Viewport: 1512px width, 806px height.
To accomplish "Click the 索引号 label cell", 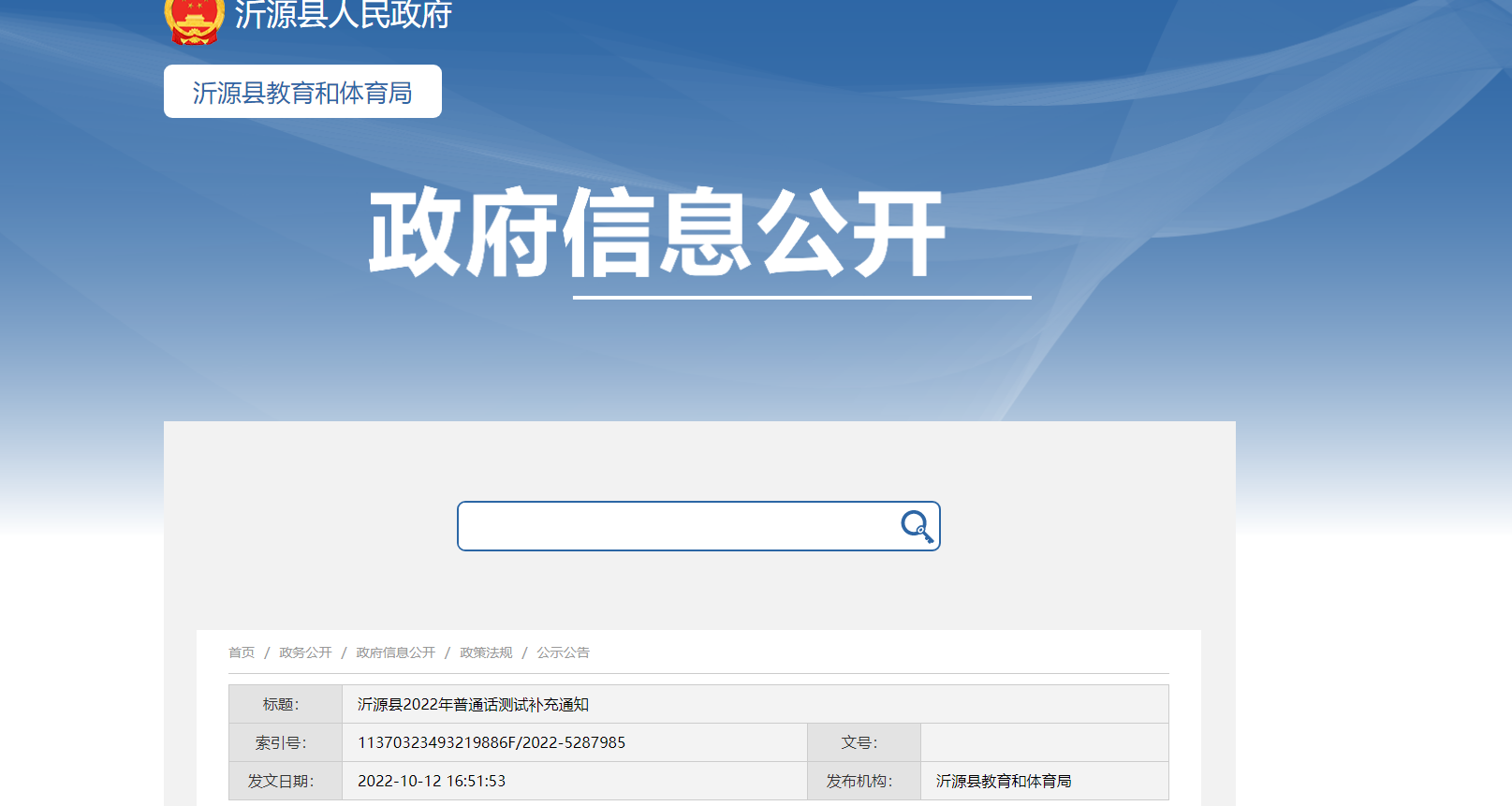I will tap(281, 742).
